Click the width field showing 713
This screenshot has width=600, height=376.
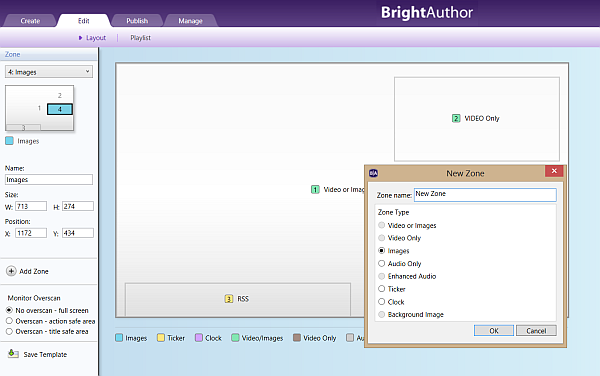[x=31, y=206]
